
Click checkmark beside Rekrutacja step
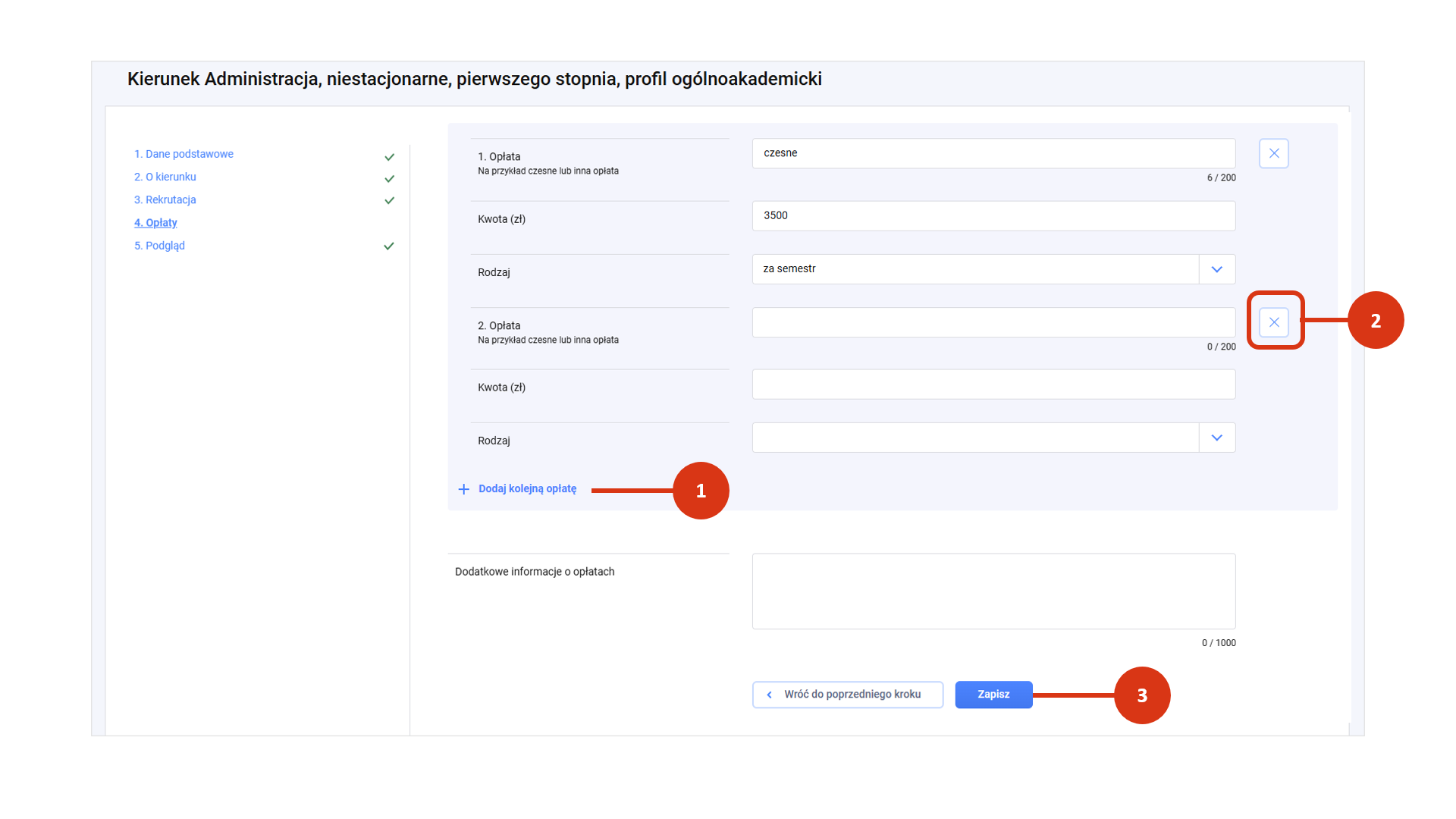tap(389, 201)
